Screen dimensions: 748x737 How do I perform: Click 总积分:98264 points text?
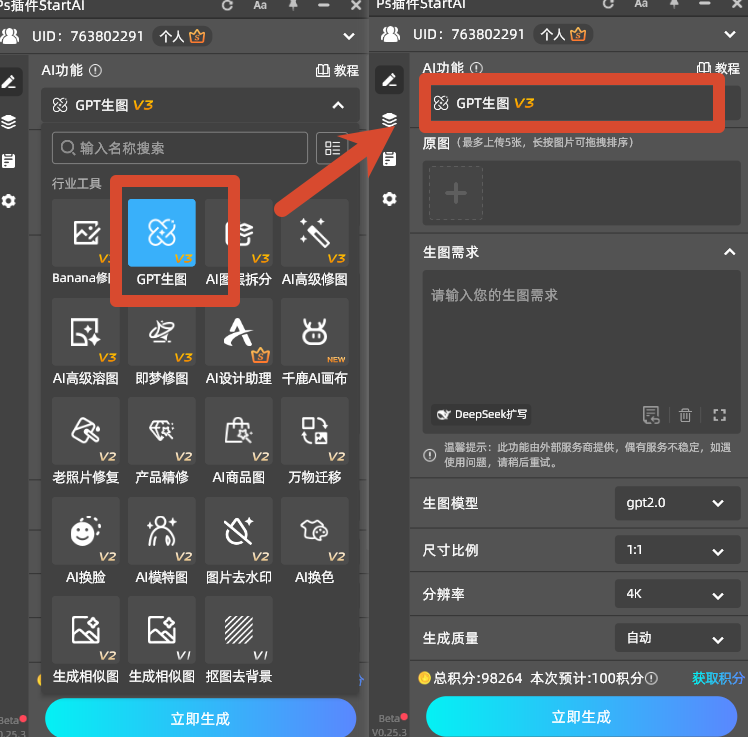coord(478,678)
